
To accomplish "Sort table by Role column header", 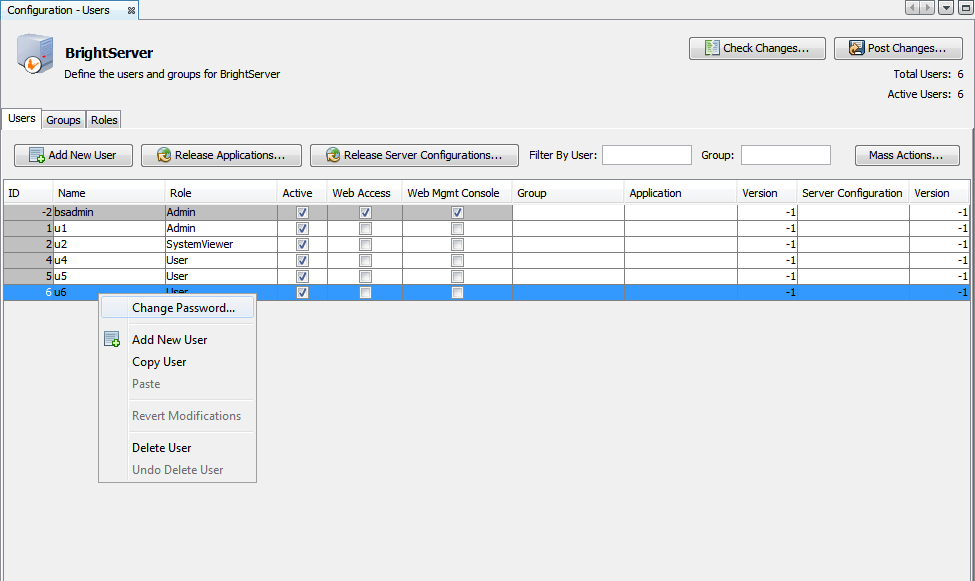I will pyautogui.click(x=220, y=193).
